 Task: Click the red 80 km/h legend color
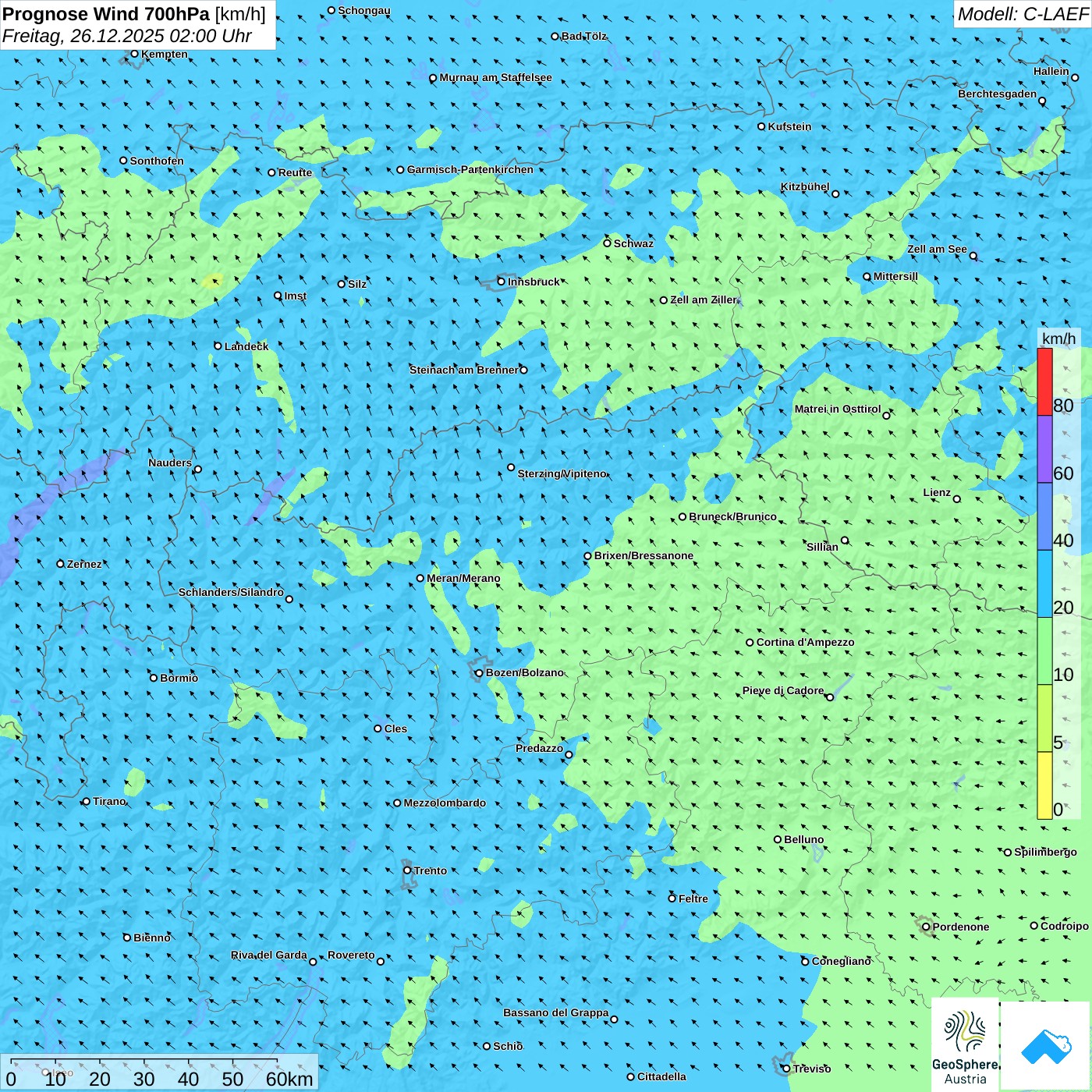1044,381
